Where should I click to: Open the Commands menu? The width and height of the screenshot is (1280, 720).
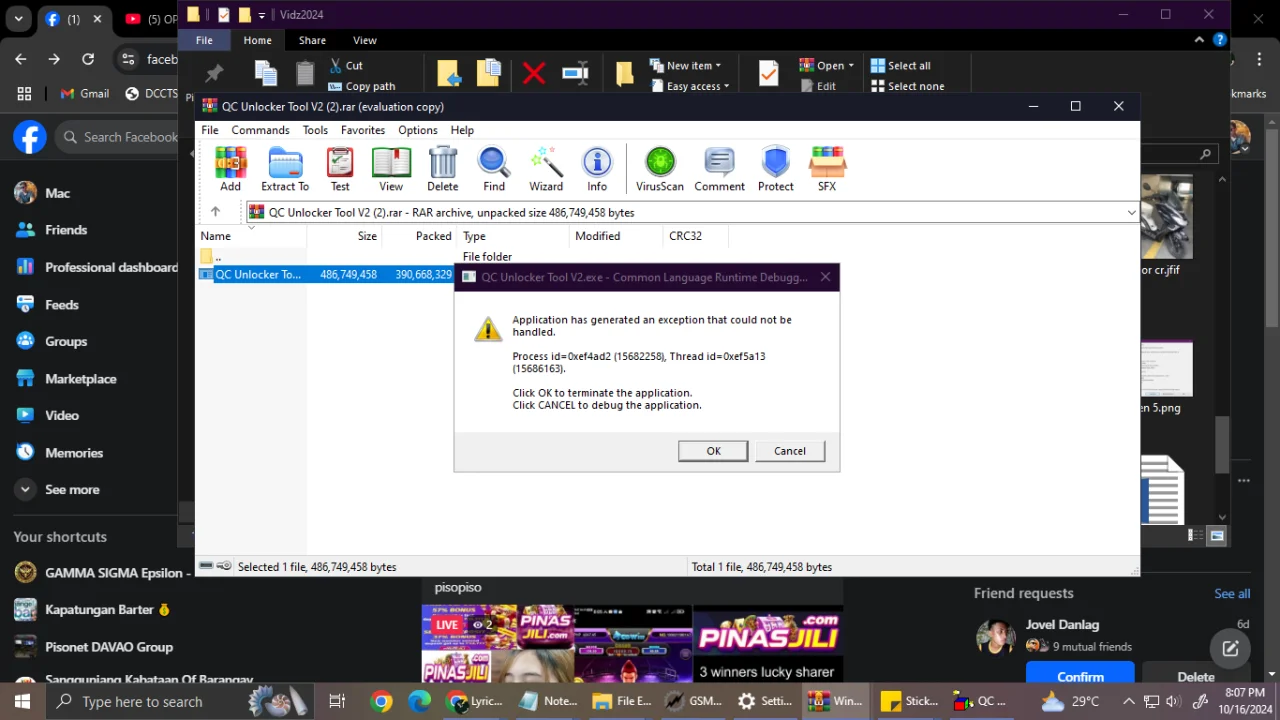coord(260,130)
